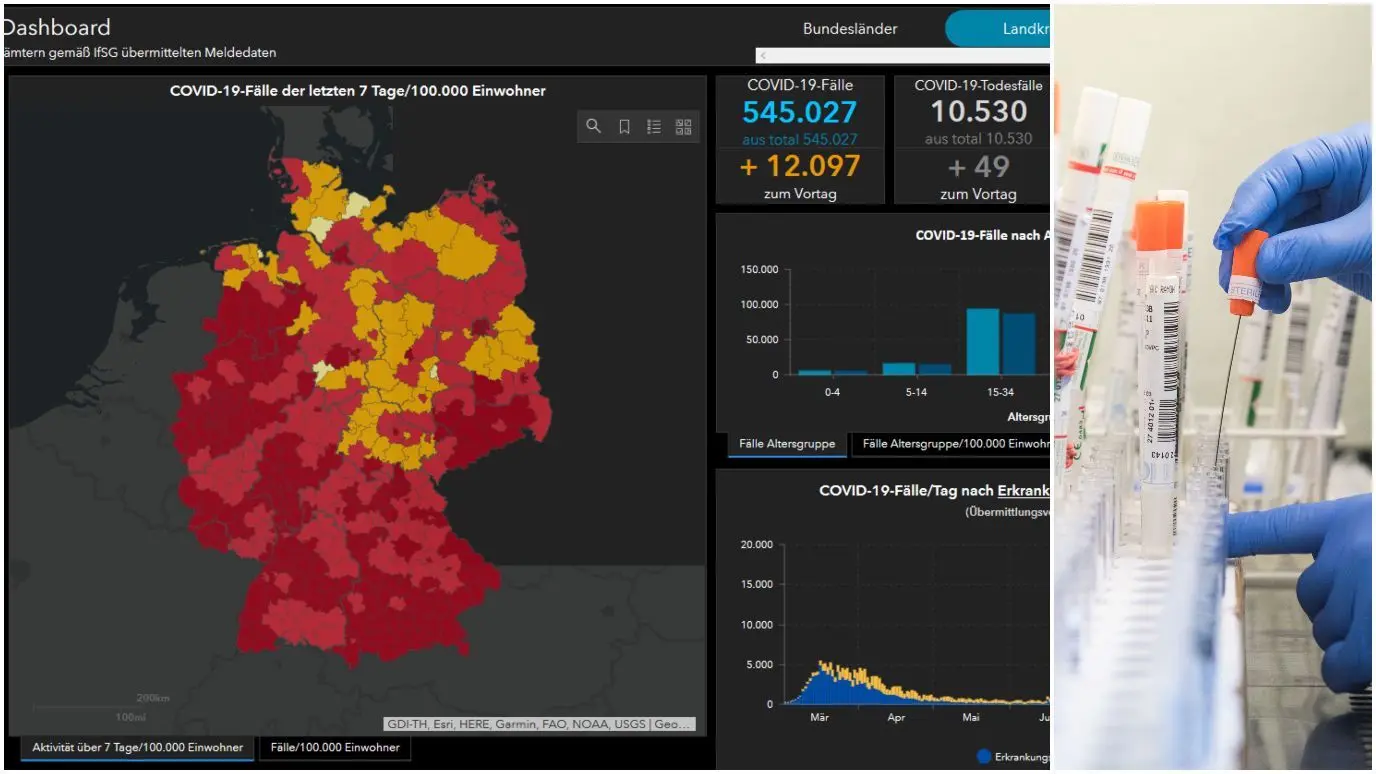Viewport: 1376px width, 774px height.
Task: Click the map attribution text GDI-TH, Esri
Action: point(539,724)
